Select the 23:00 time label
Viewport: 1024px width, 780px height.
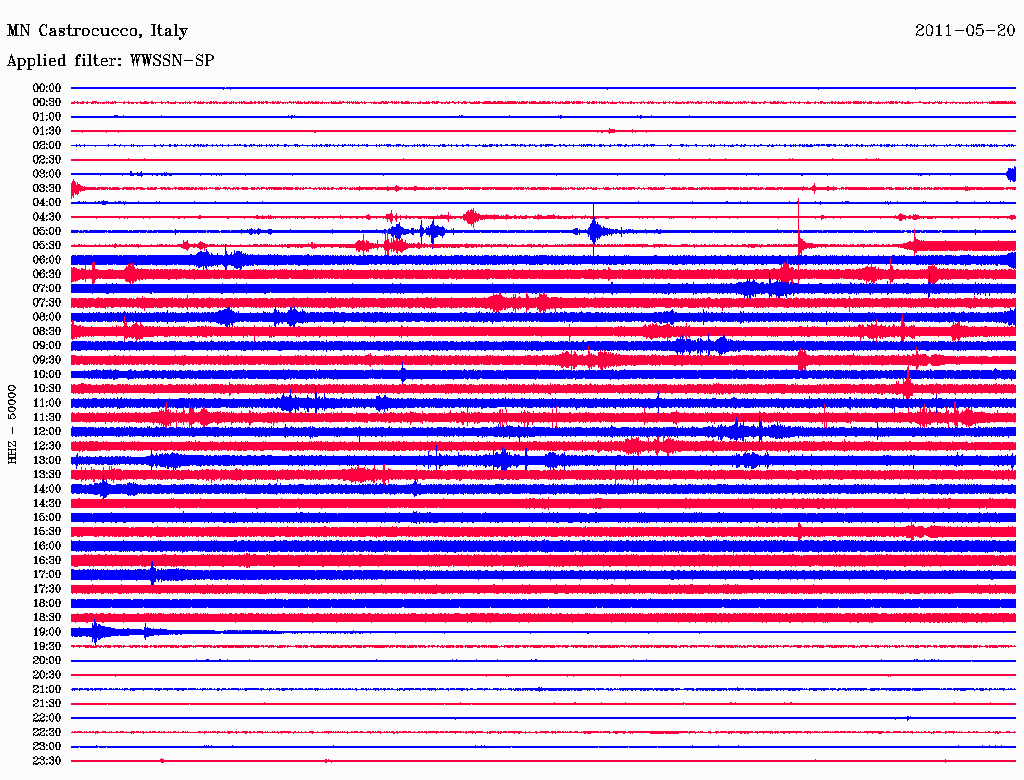click(46, 747)
